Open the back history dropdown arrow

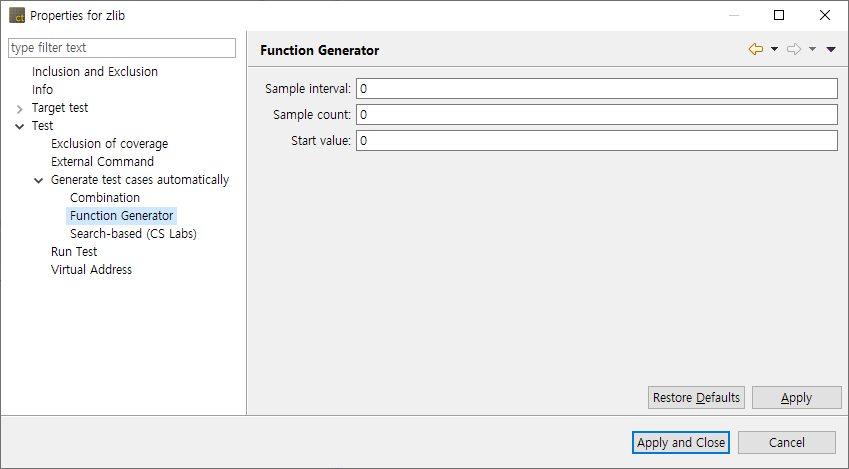click(774, 50)
